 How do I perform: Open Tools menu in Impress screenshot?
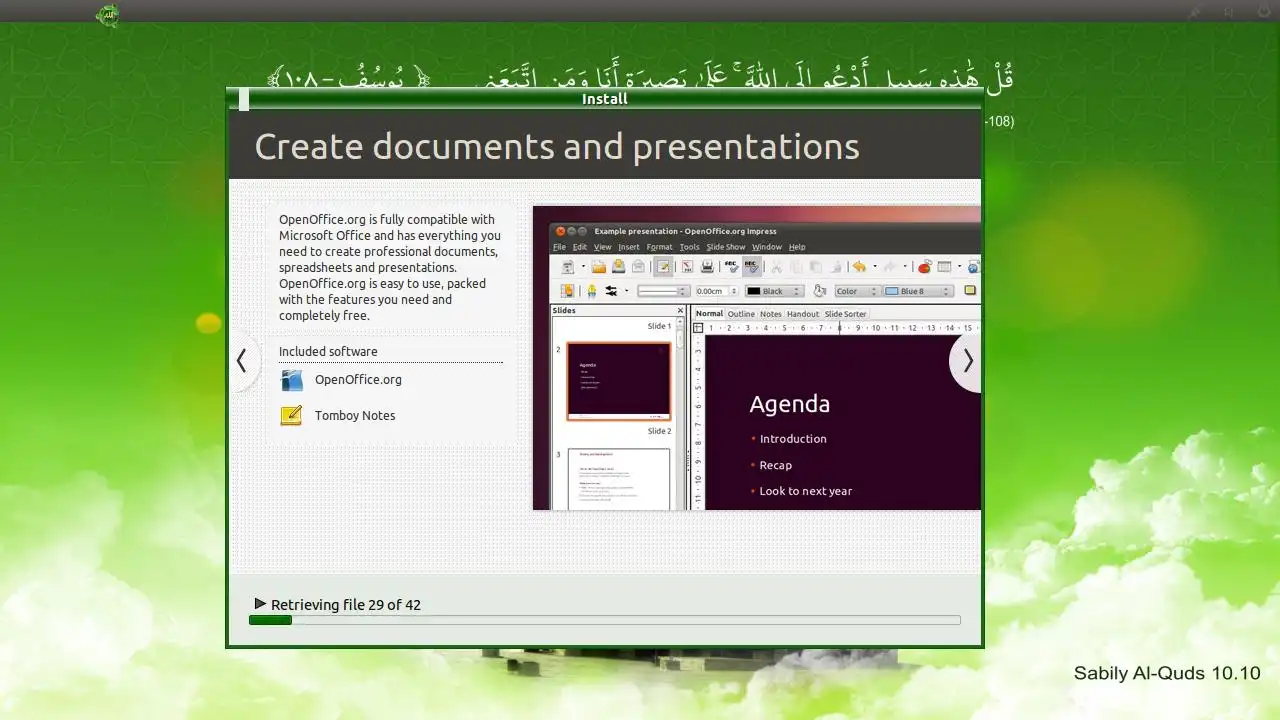690,247
